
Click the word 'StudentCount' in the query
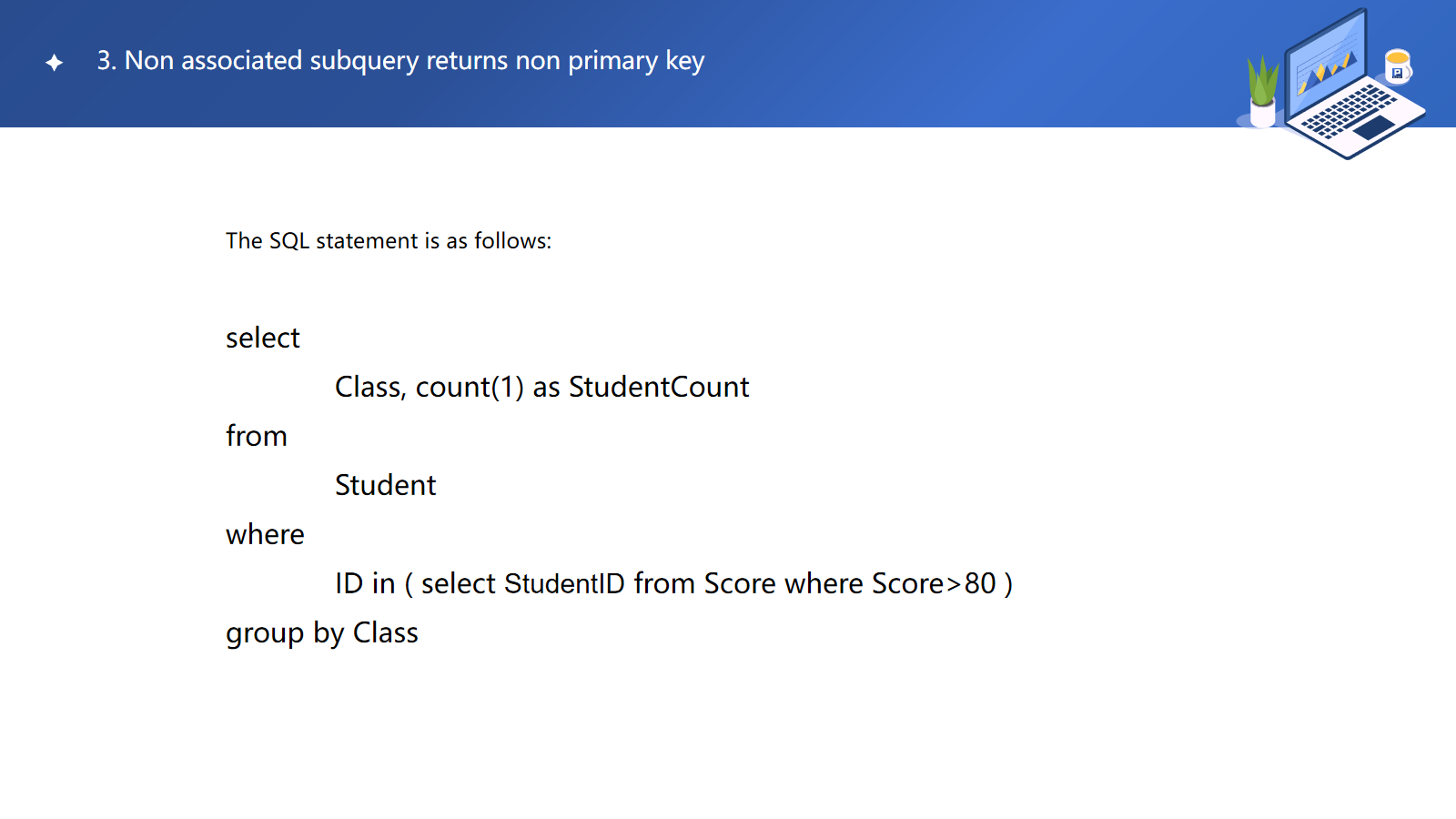[659, 388]
